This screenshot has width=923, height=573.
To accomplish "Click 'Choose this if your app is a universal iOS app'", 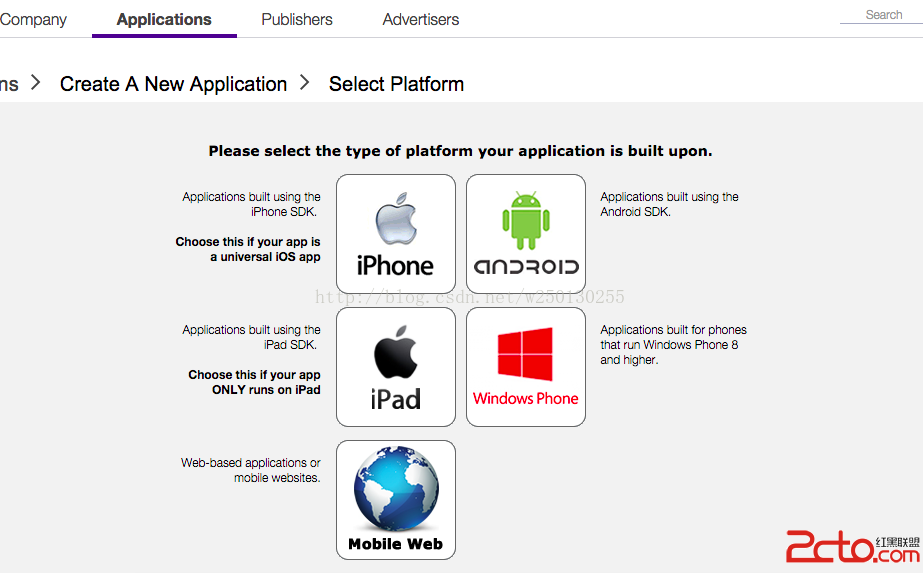I will 248,249.
